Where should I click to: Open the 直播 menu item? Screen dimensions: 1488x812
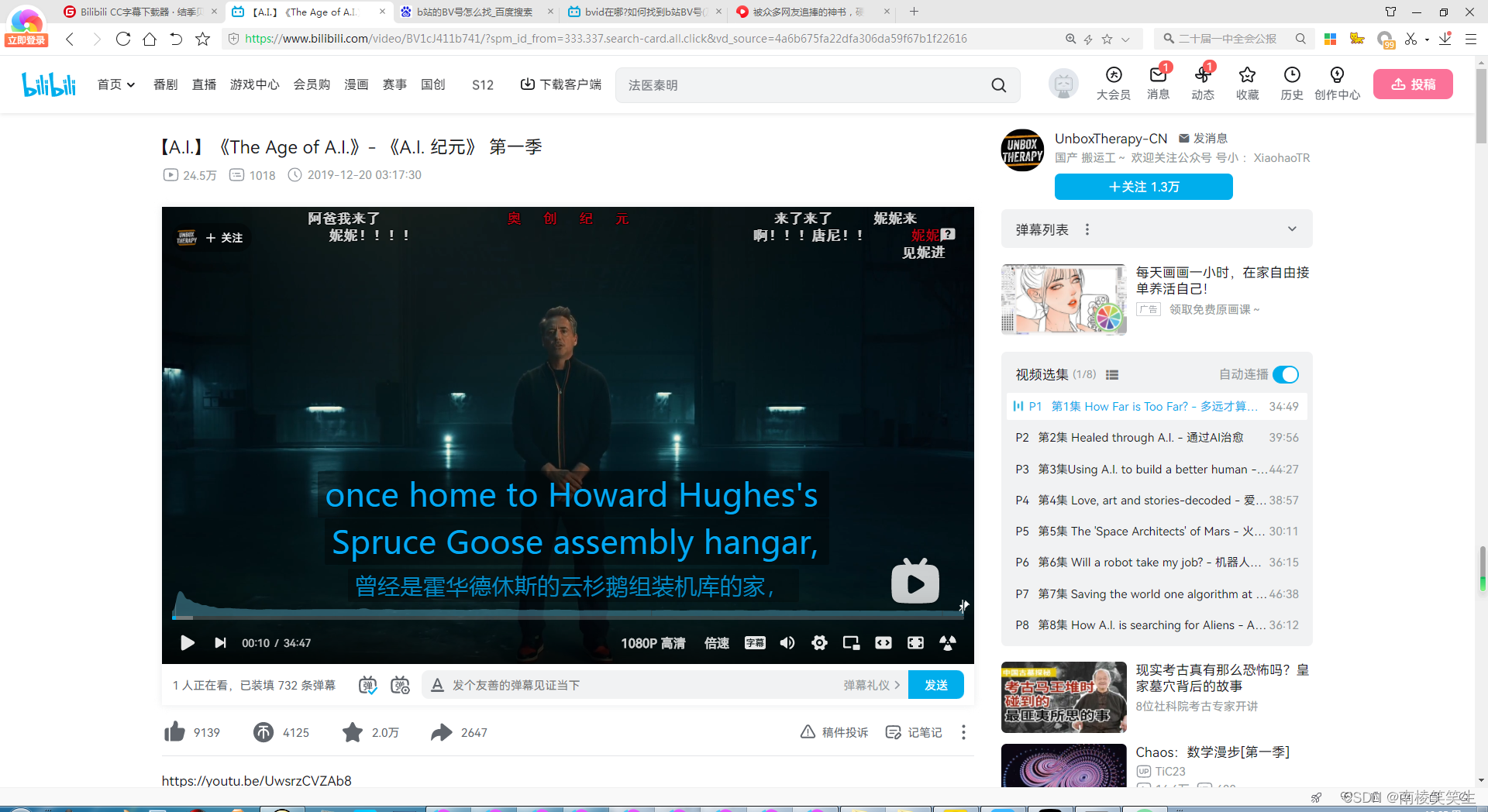click(204, 84)
